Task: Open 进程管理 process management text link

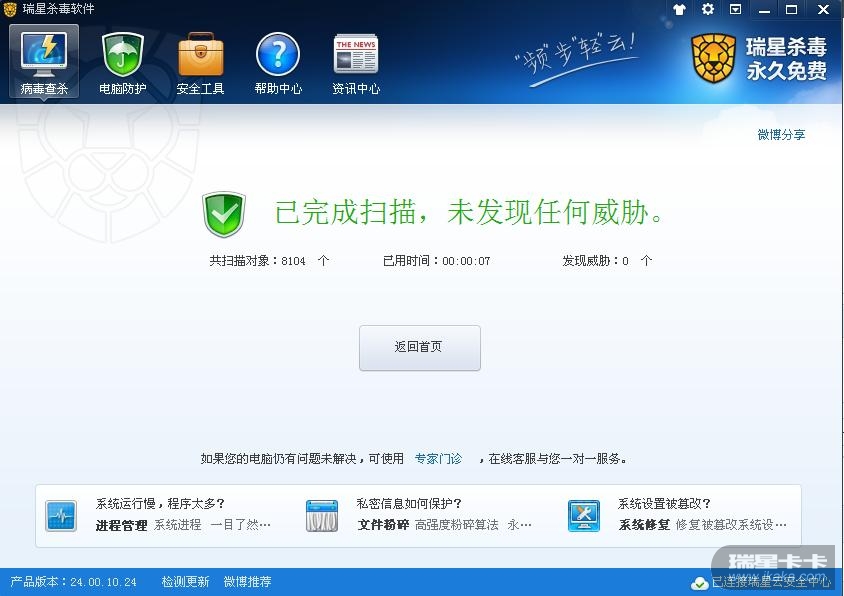Action: (121, 525)
